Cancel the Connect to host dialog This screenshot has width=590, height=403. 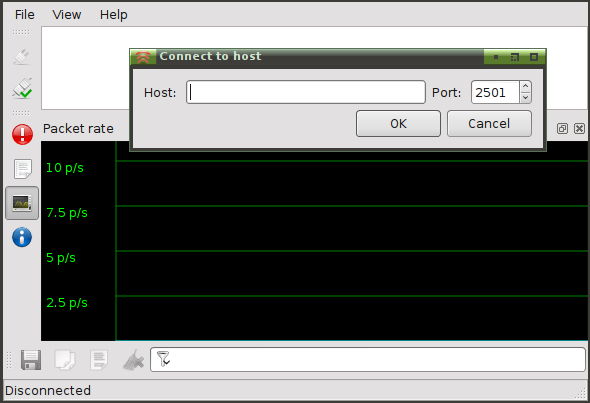pyautogui.click(x=489, y=123)
